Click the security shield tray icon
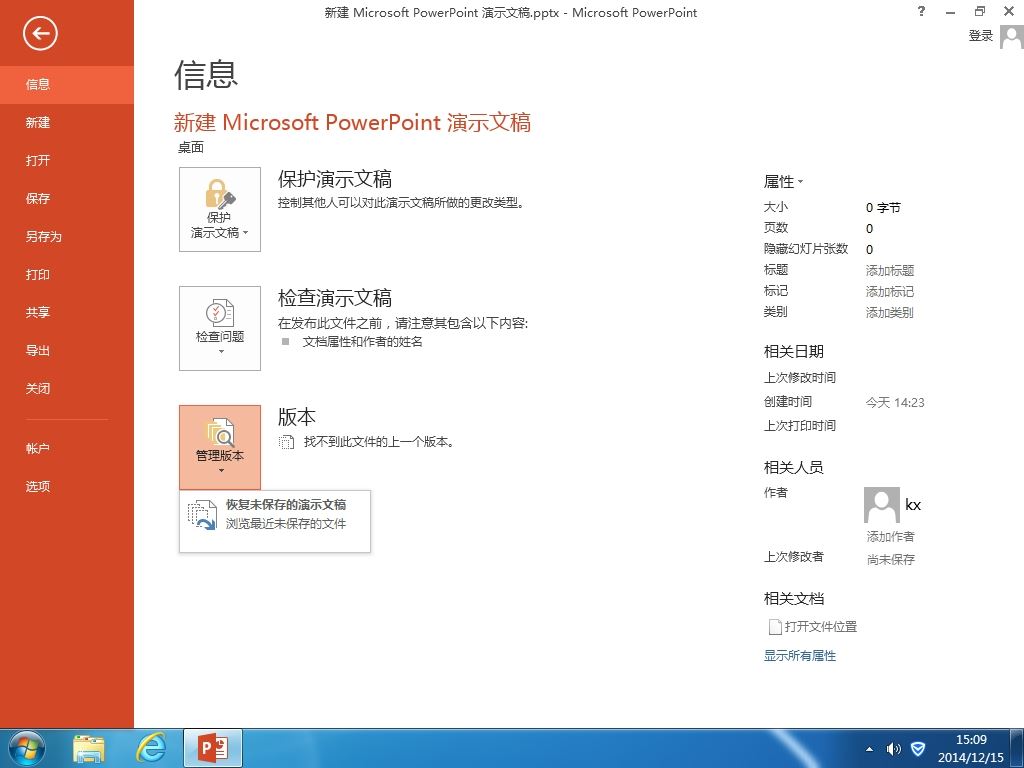The image size is (1024, 768). point(918,748)
